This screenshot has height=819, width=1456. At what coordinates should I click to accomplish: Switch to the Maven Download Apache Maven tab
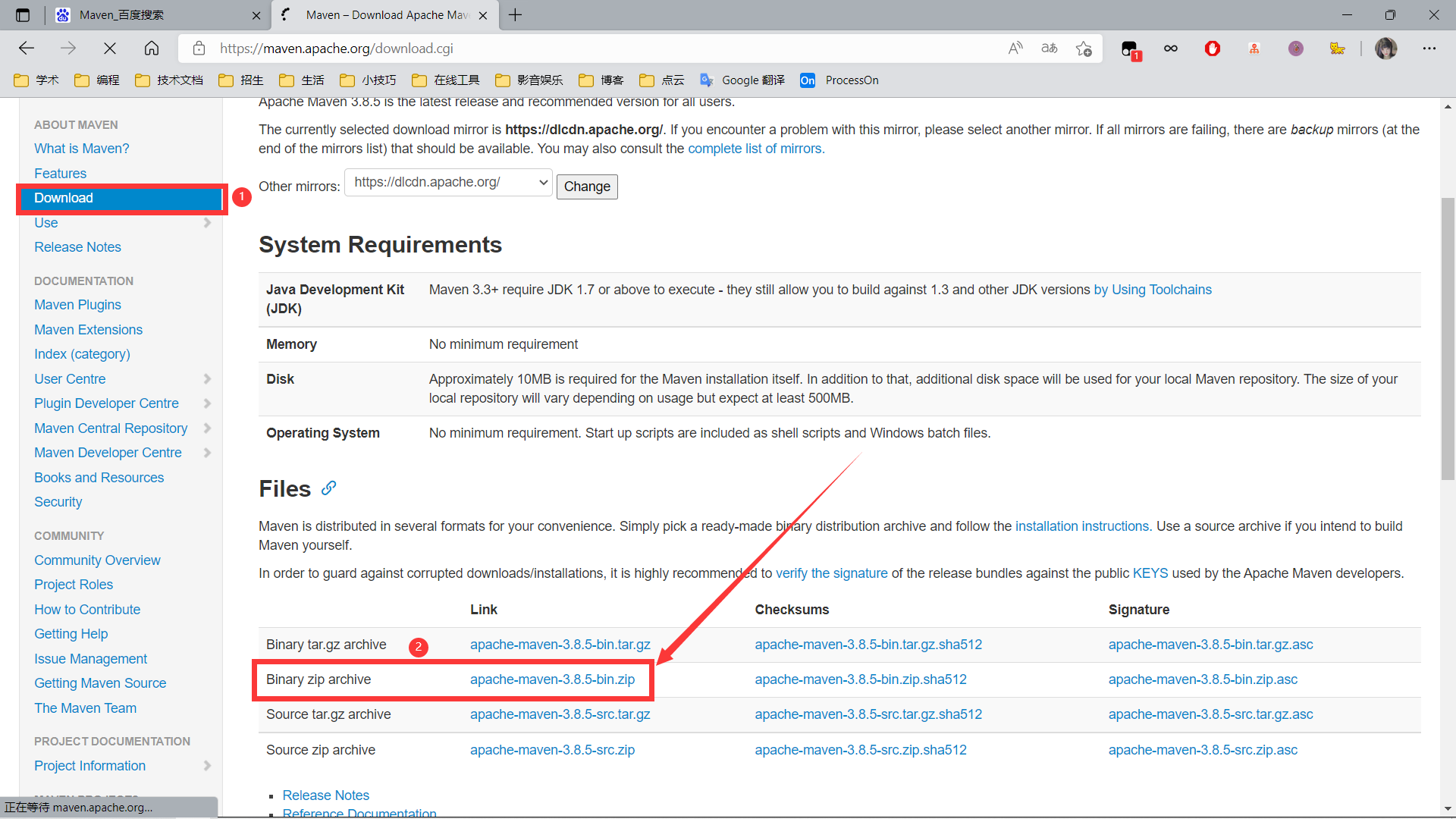387,15
